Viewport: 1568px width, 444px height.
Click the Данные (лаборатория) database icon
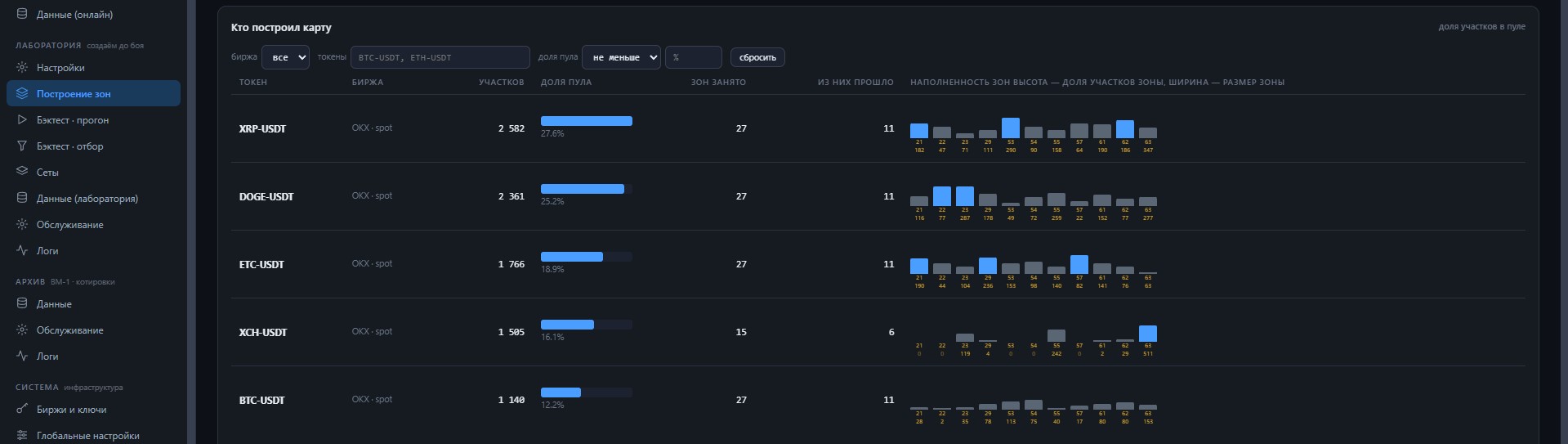tap(22, 198)
